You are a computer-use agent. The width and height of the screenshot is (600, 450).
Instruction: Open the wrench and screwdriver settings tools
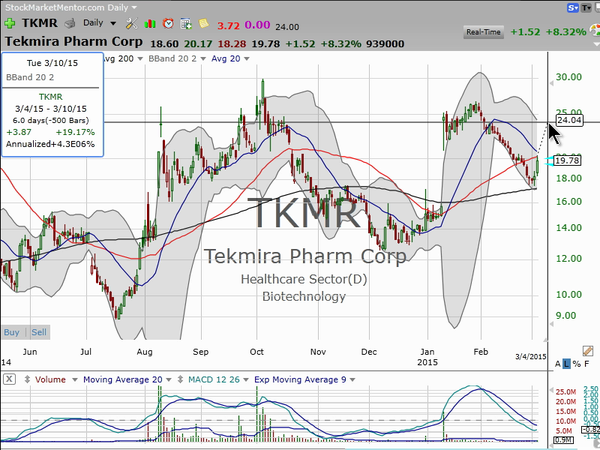[131, 24]
